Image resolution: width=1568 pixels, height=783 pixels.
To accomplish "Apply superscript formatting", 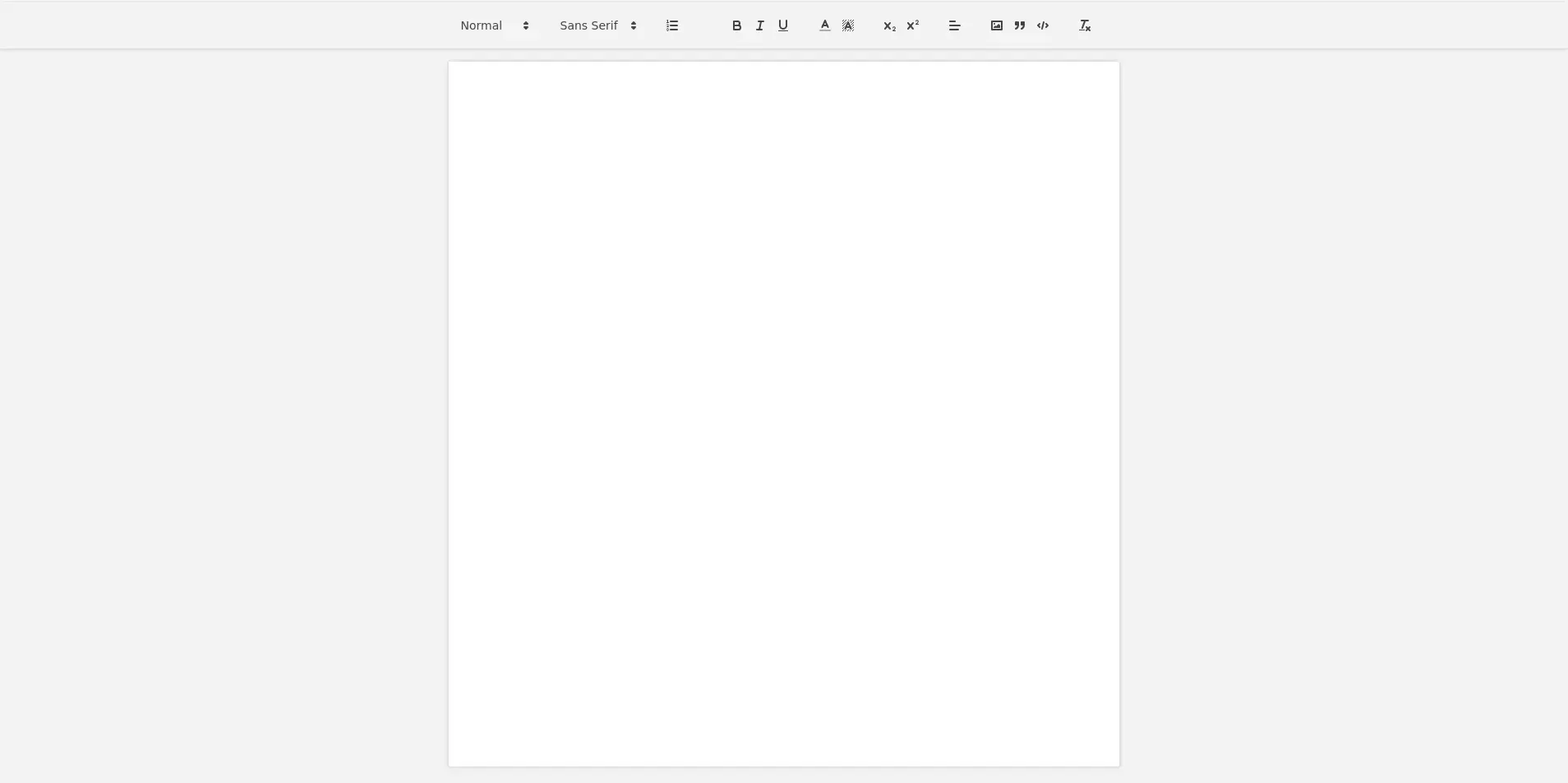I will (913, 25).
